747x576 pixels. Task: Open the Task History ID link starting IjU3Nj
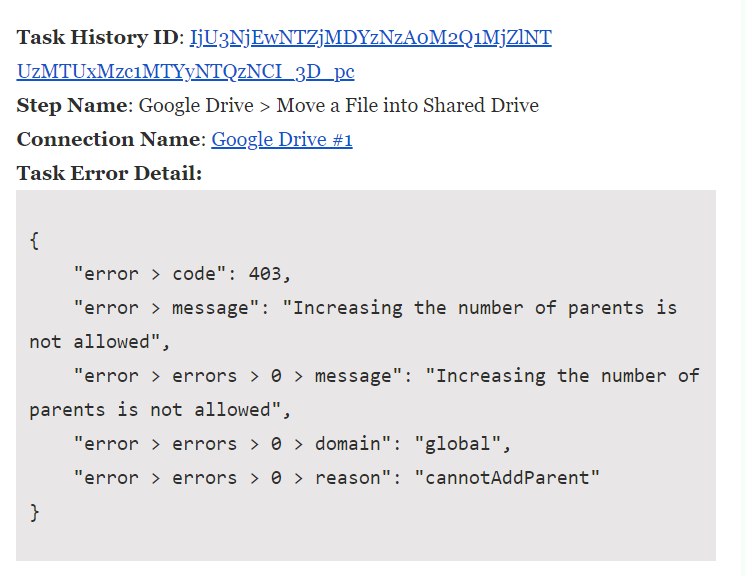tap(371, 38)
